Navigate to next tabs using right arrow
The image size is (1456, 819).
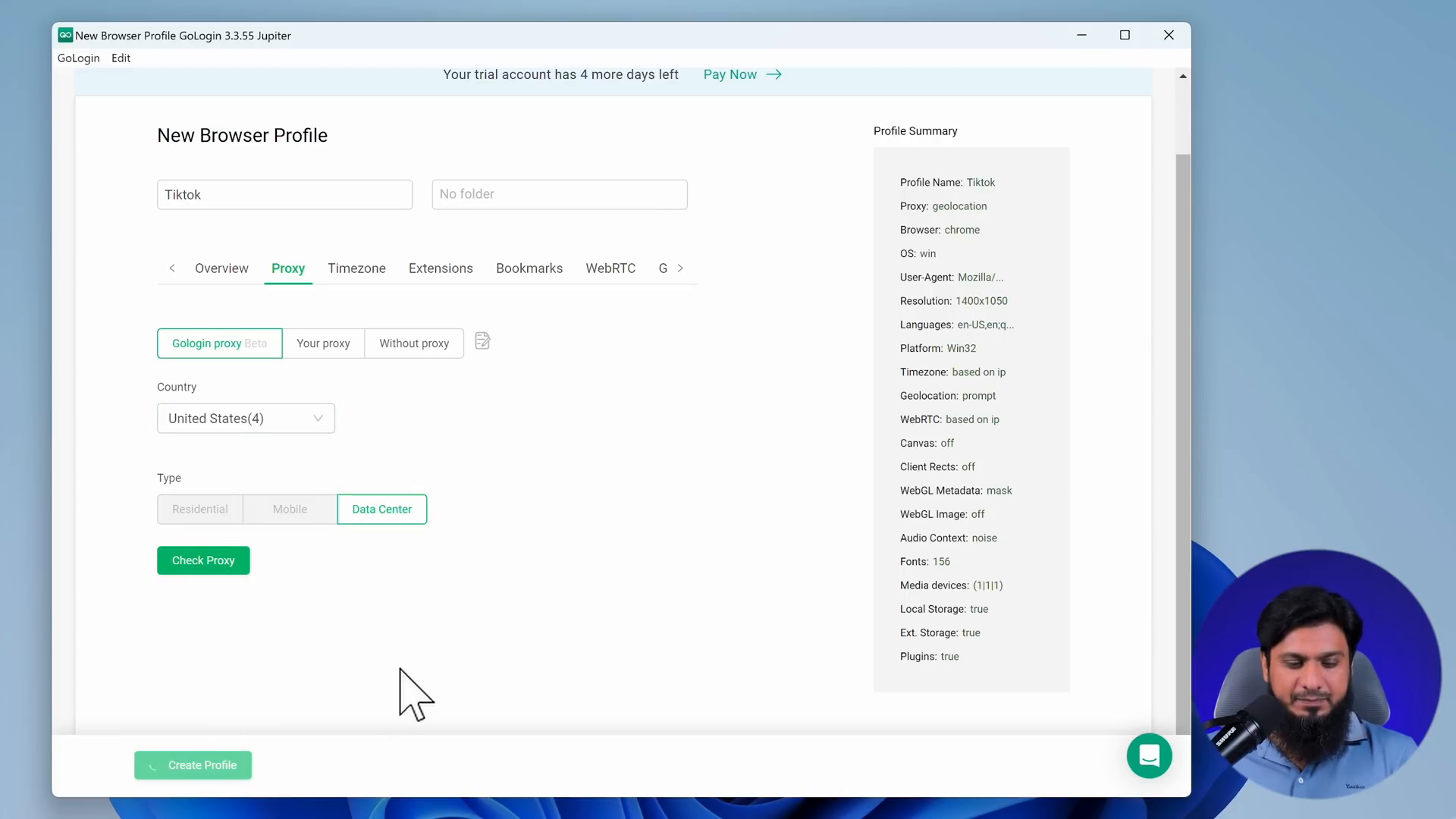click(680, 268)
